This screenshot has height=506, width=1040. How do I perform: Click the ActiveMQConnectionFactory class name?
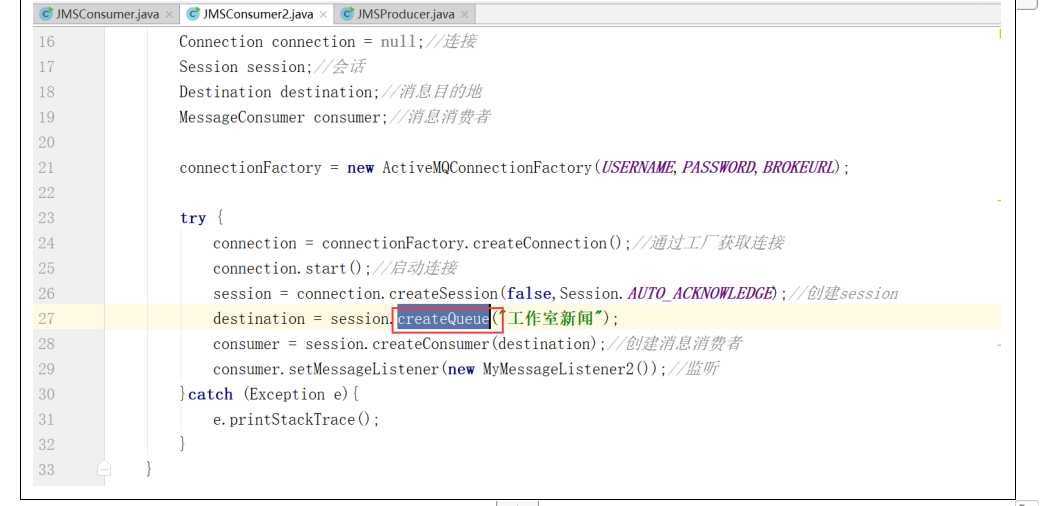tap(486, 168)
